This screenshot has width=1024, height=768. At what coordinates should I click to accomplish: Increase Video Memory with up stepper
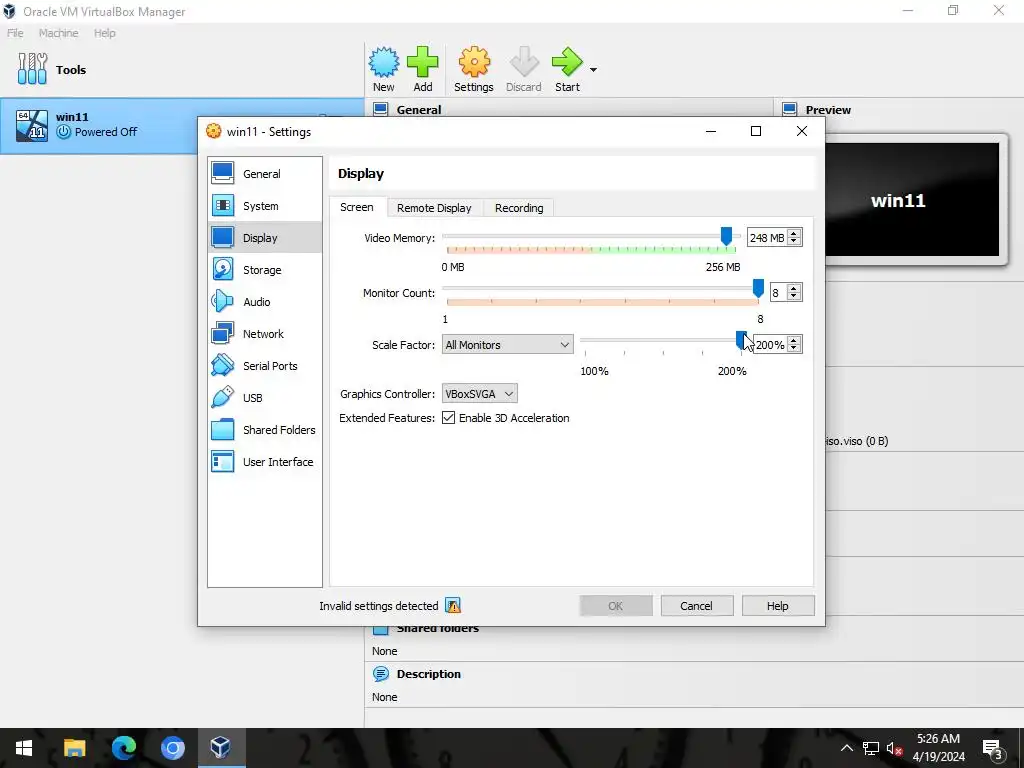[794, 233]
